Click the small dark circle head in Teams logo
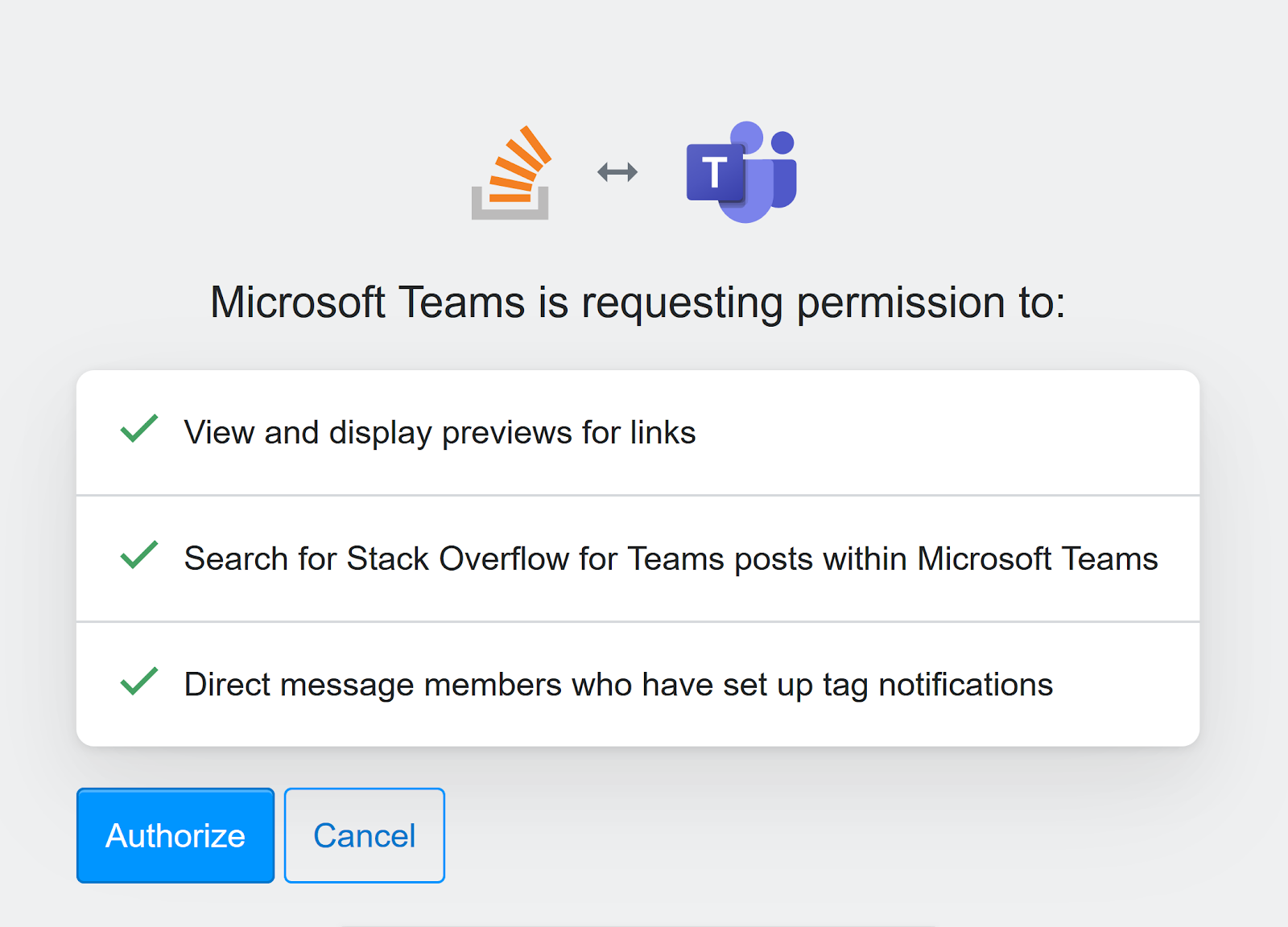The image size is (1288, 927). [782, 142]
